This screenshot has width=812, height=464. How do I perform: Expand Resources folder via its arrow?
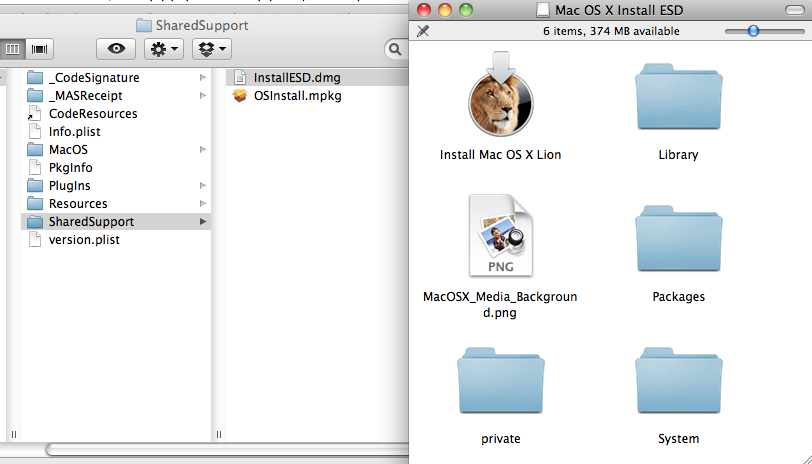coord(202,204)
